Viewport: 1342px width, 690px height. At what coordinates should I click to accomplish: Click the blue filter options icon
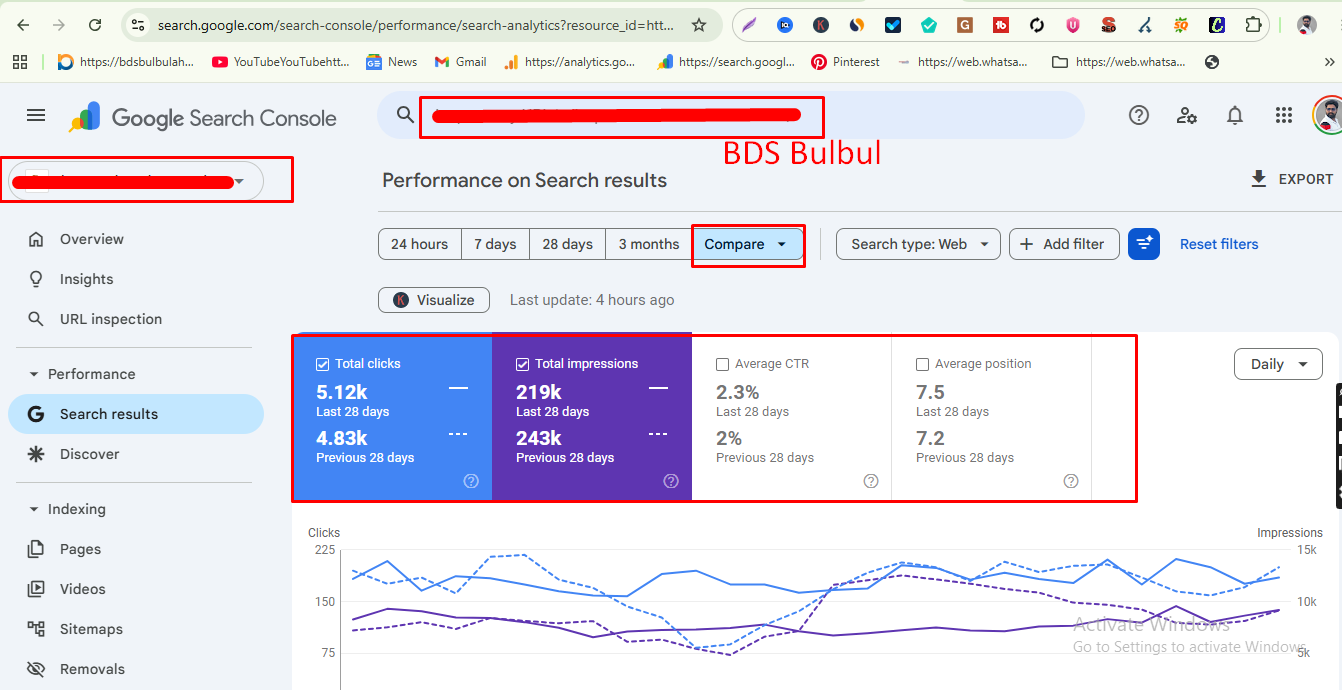coord(1144,244)
